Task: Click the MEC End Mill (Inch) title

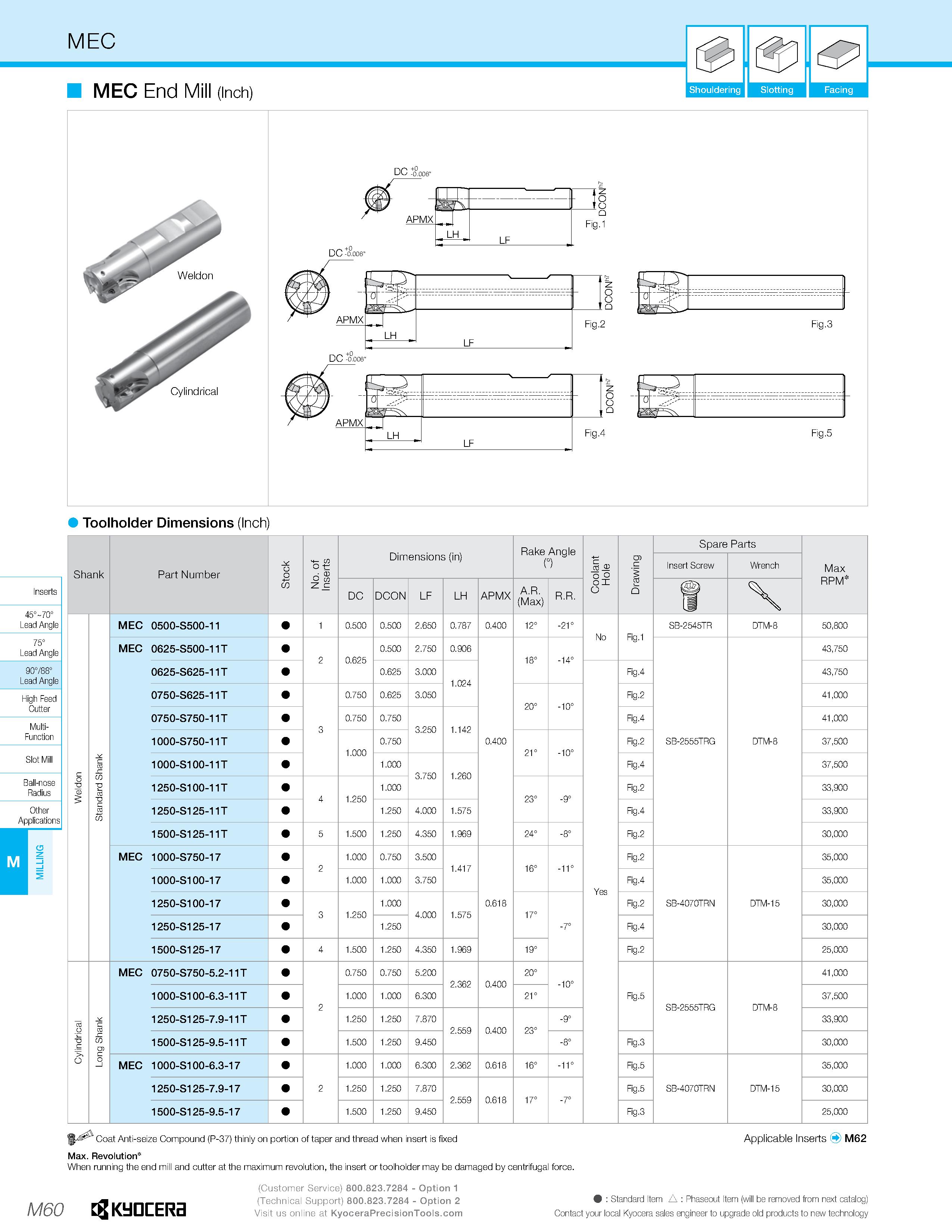Action: 172,91
